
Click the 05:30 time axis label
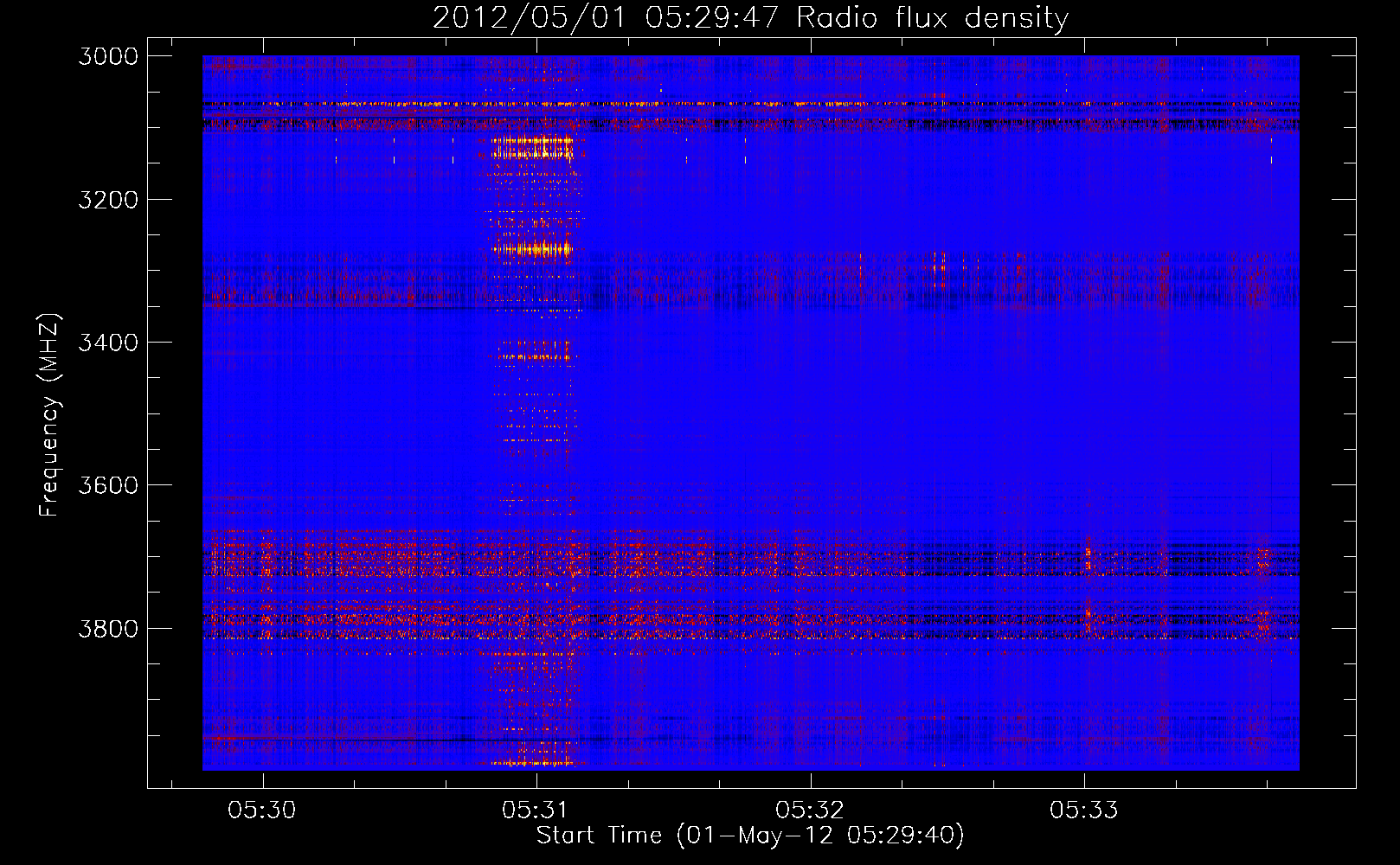coord(262,810)
